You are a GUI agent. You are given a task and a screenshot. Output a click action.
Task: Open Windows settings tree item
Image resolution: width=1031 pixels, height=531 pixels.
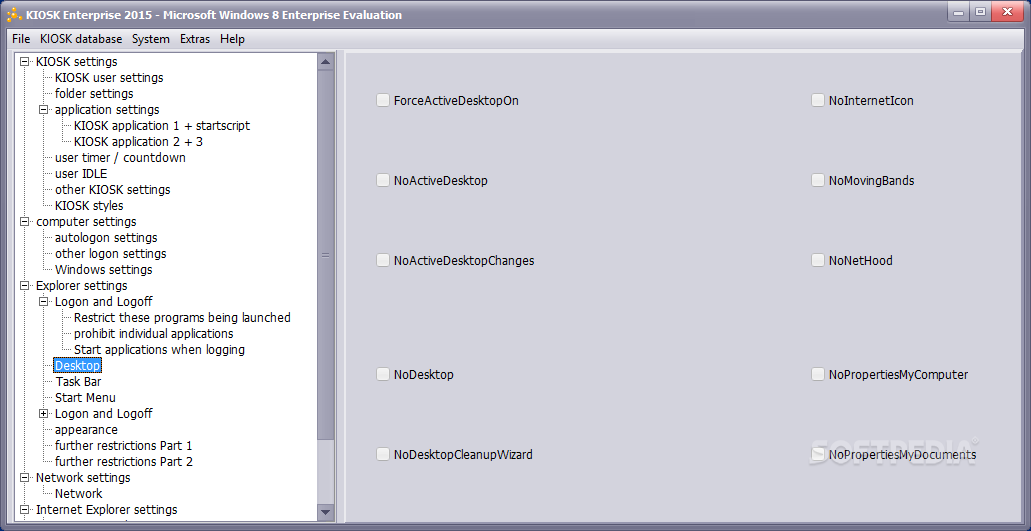[103, 269]
